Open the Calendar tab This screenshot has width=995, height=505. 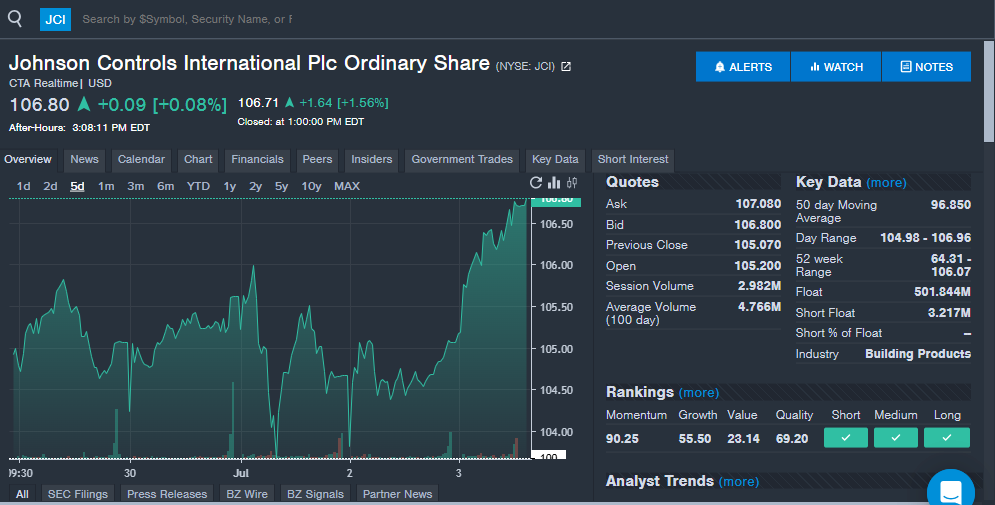[x=141, y=160]
